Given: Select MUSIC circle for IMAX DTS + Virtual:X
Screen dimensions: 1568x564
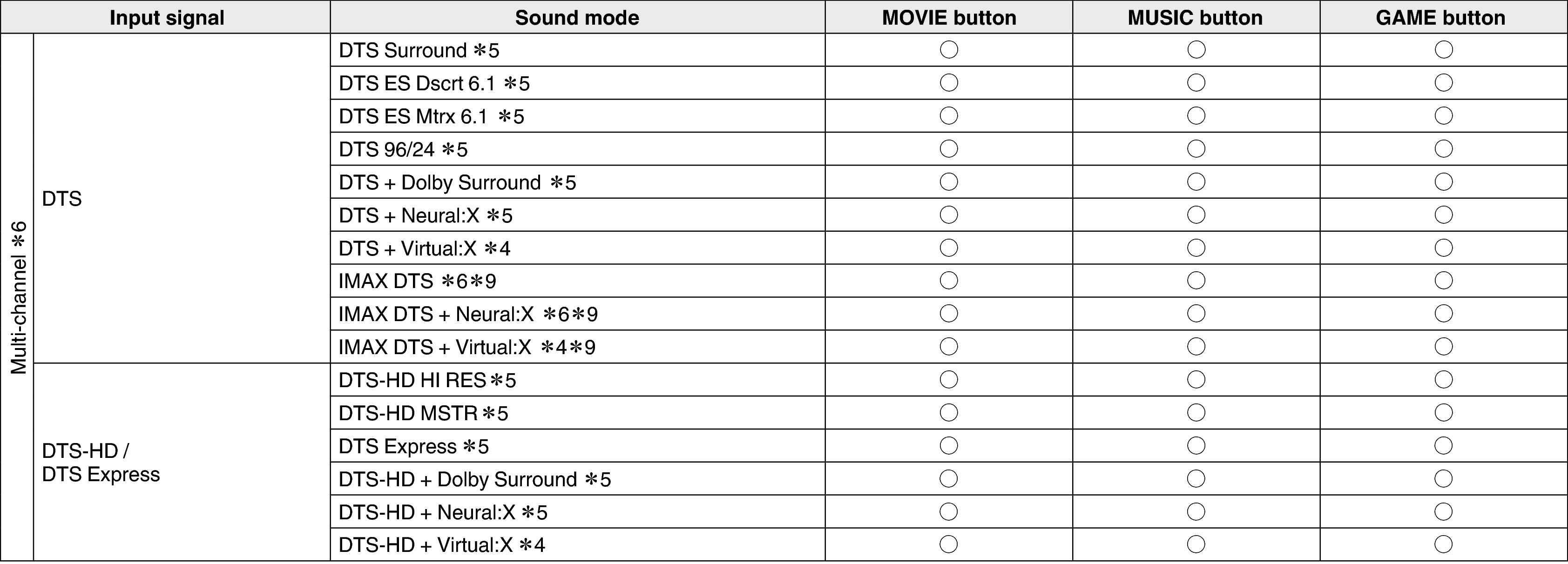Looking at the screenshot, I should (x=1196, y=347).
